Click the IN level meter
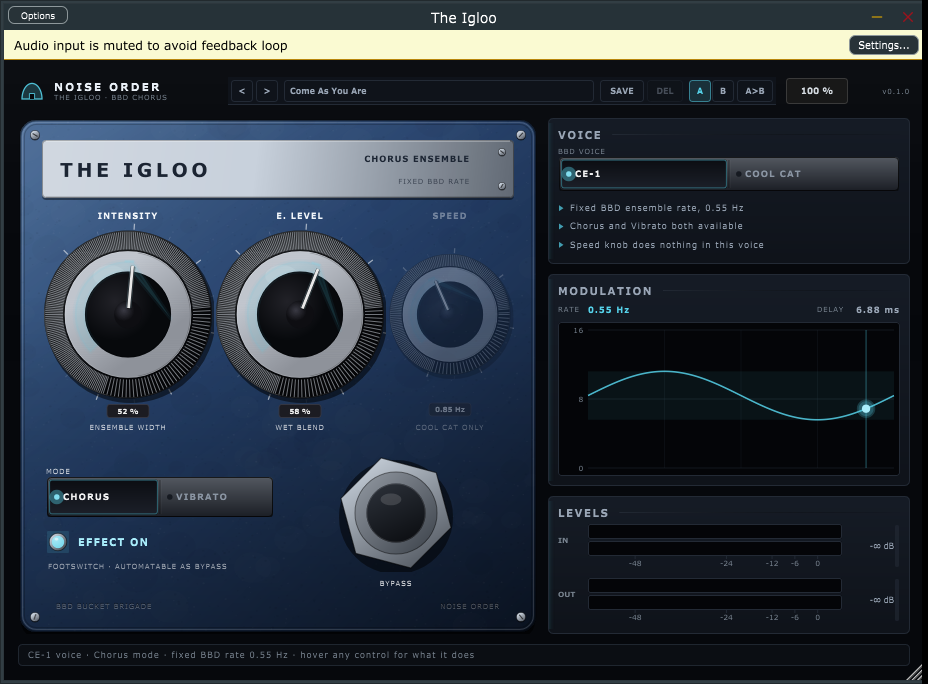 714,540
